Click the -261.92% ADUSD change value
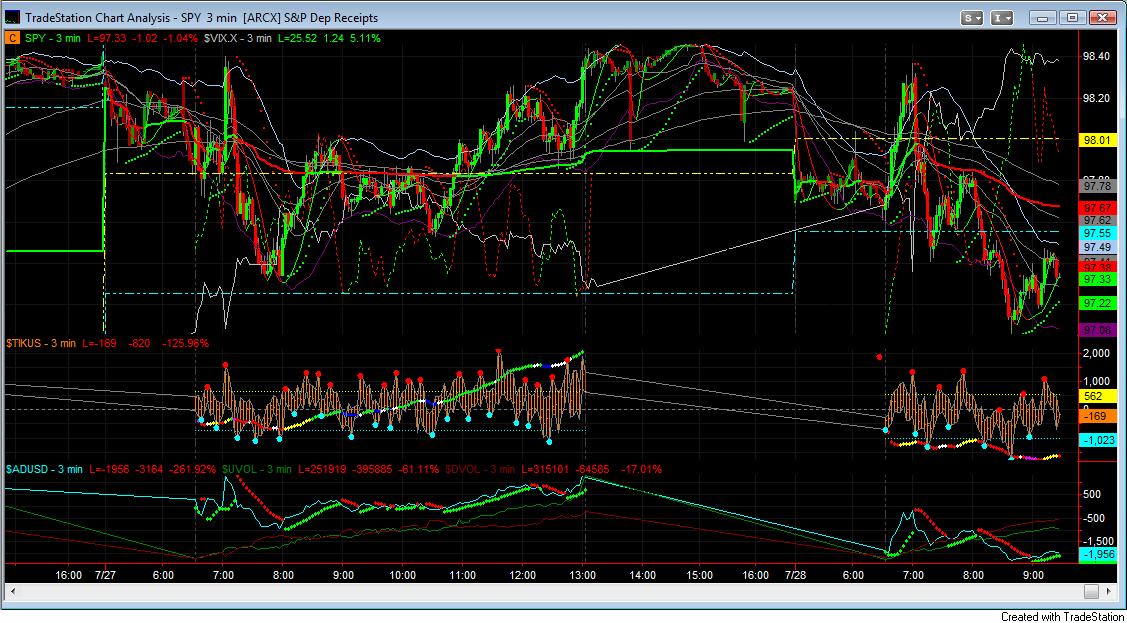 (x=193, y=469)
